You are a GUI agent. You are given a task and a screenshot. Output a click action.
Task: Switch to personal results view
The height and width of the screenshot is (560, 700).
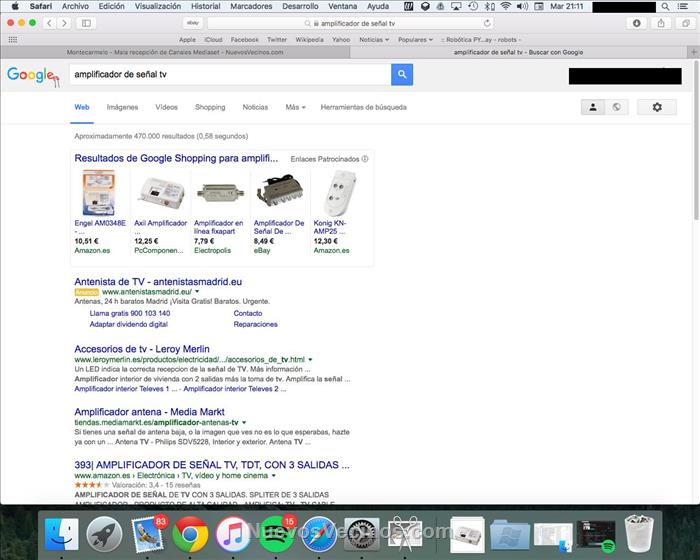click(592, 107)
